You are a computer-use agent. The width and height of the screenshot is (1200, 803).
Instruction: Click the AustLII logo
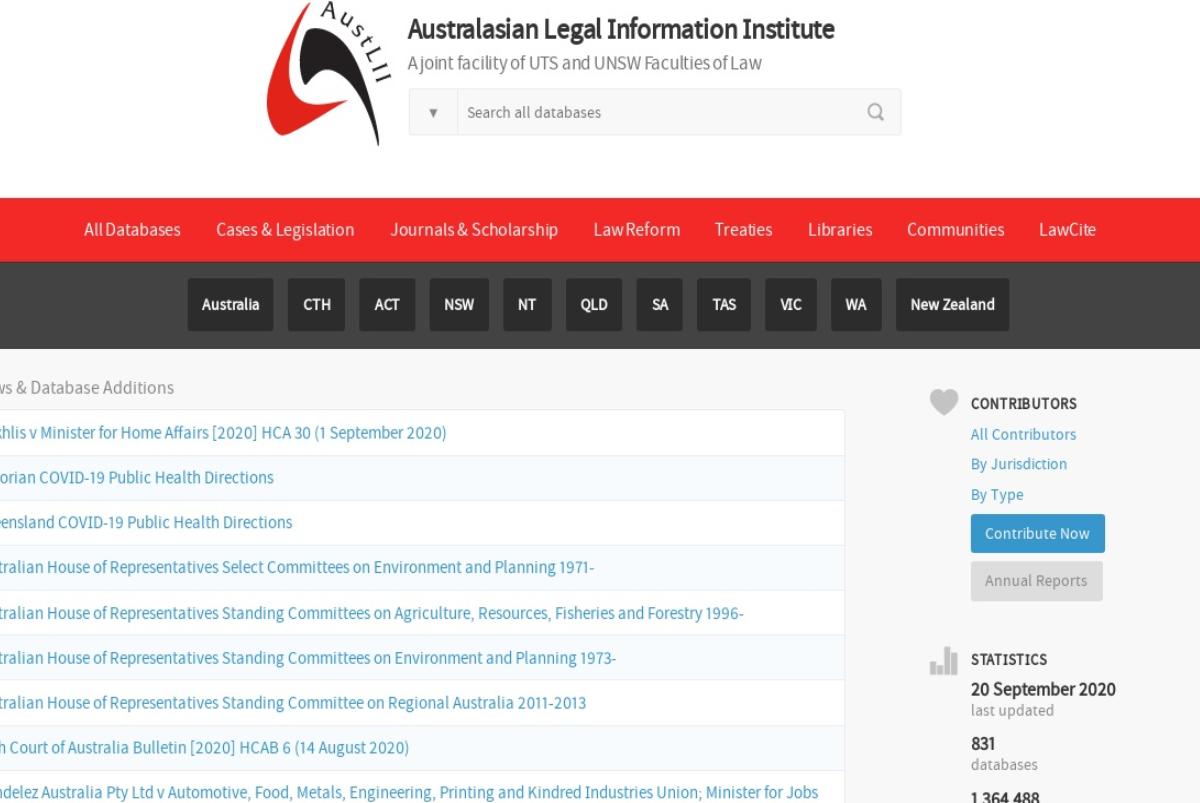point(328,73)
